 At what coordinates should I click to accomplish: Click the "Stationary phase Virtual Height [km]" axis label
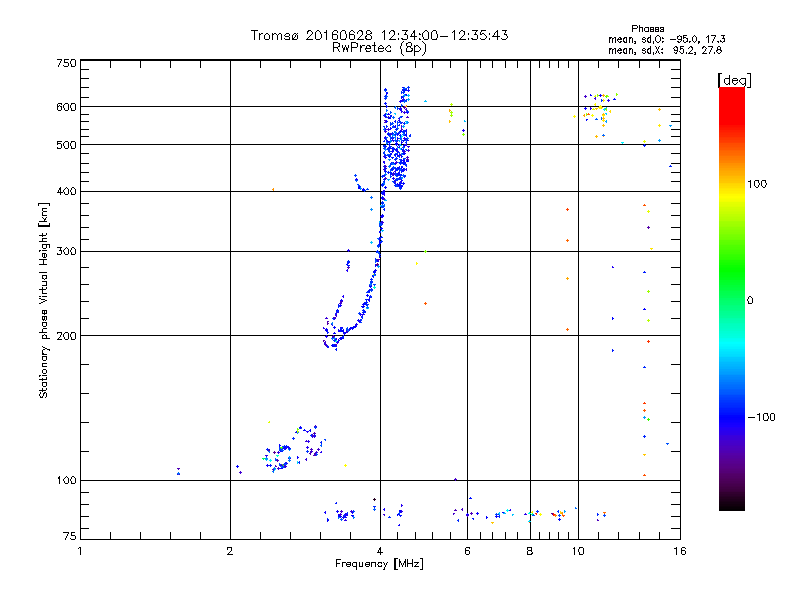tap(44, 301)
